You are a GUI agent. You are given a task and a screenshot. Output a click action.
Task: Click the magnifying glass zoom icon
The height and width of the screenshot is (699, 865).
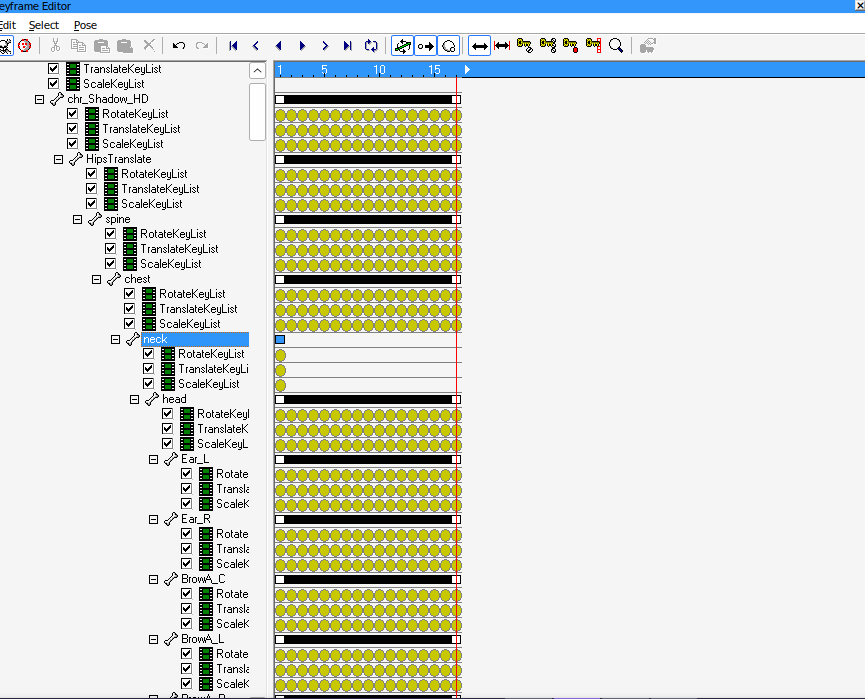coord(616,45)
